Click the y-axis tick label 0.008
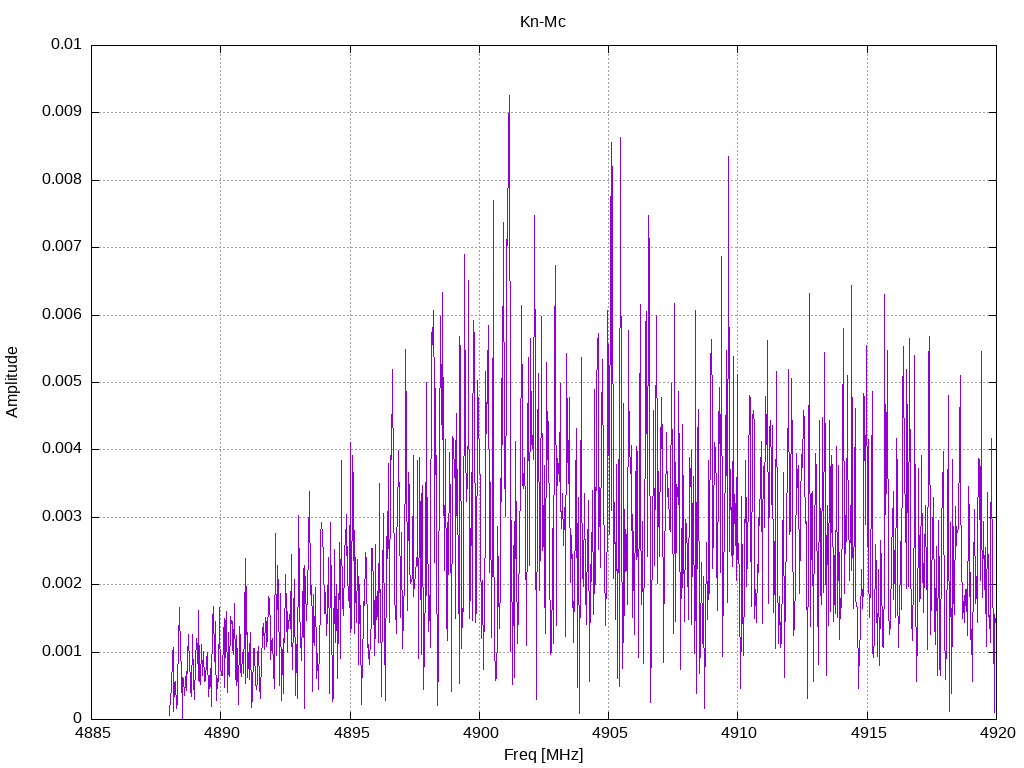The height and width of the screenshot is (768, 1024). (x=62, y=180)
